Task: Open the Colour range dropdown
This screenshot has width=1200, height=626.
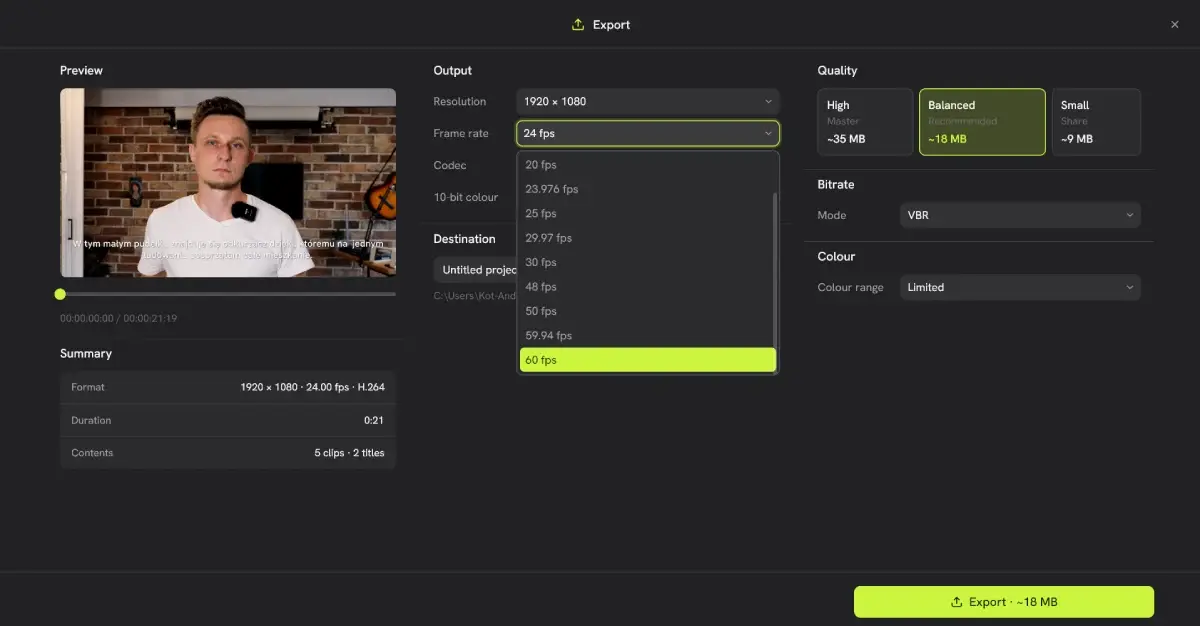Action: (x=1020, y=287)
